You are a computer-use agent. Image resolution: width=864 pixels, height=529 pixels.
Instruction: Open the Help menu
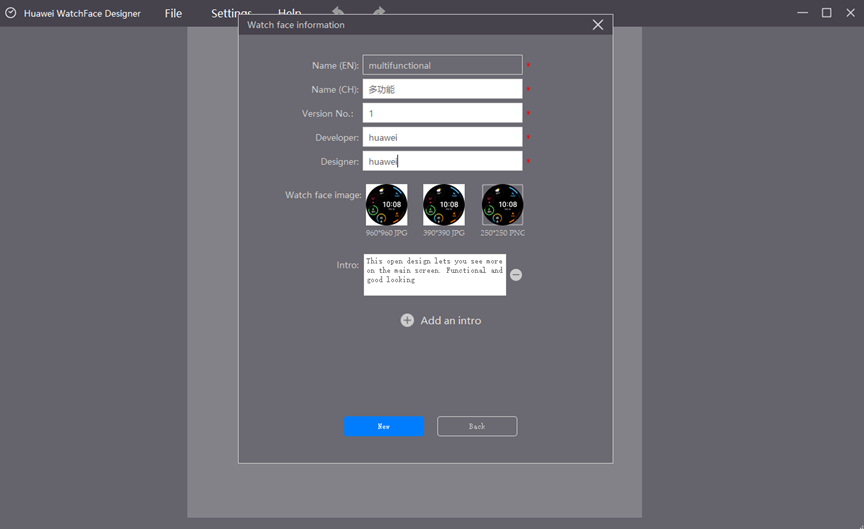point(290,12)
